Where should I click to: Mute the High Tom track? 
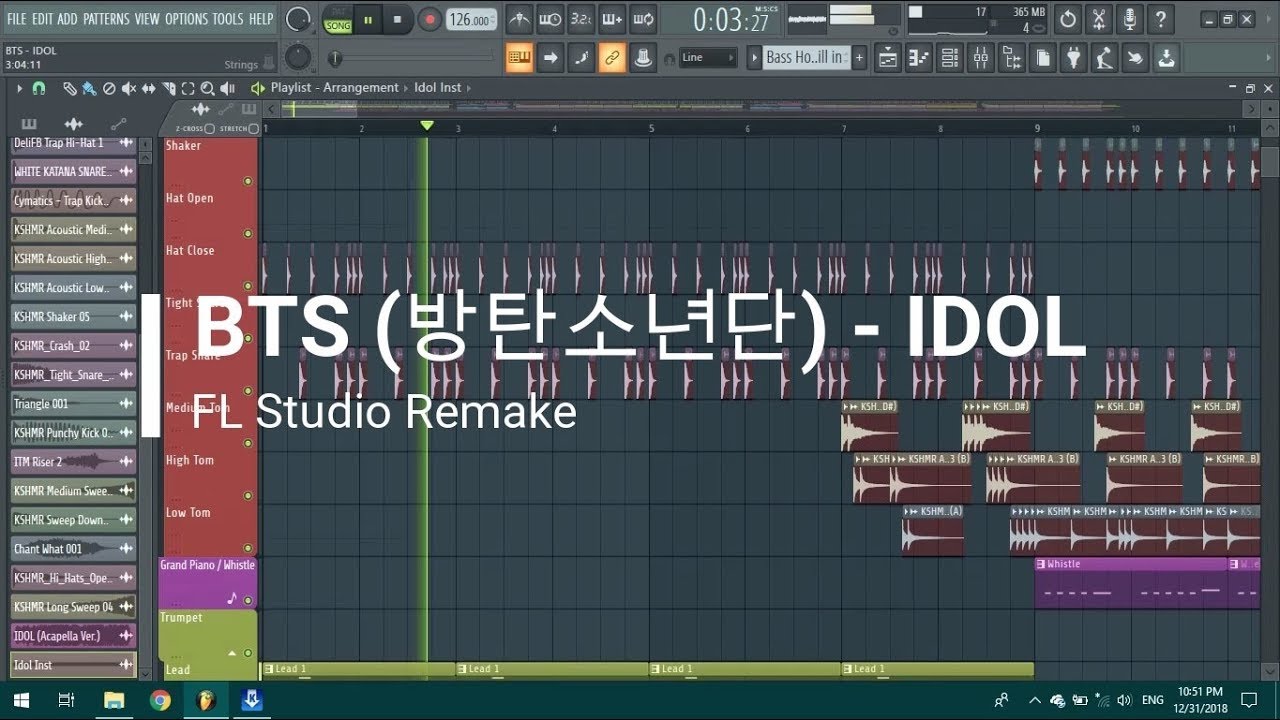tap(248, 496)
